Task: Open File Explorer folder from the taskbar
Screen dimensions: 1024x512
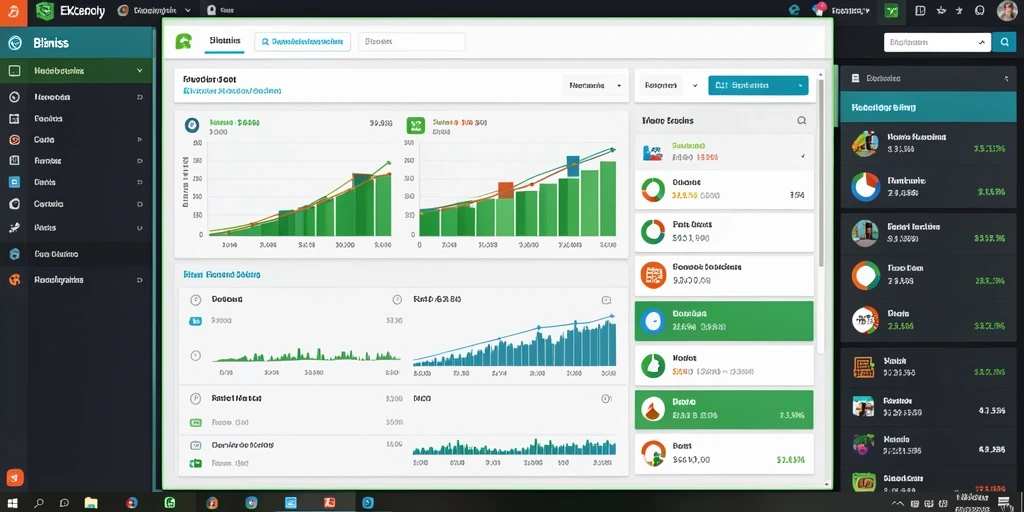Action: point(91,503)
